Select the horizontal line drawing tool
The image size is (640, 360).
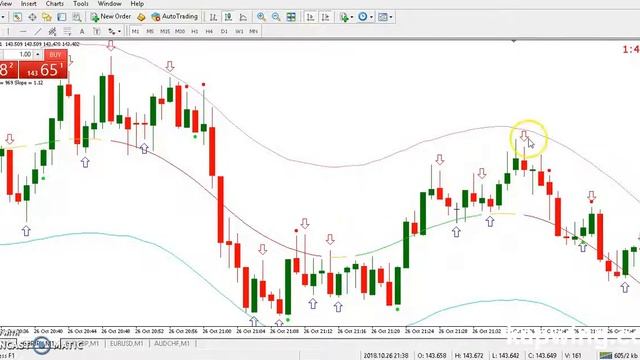pyautogui.click(x=23, y=31)
